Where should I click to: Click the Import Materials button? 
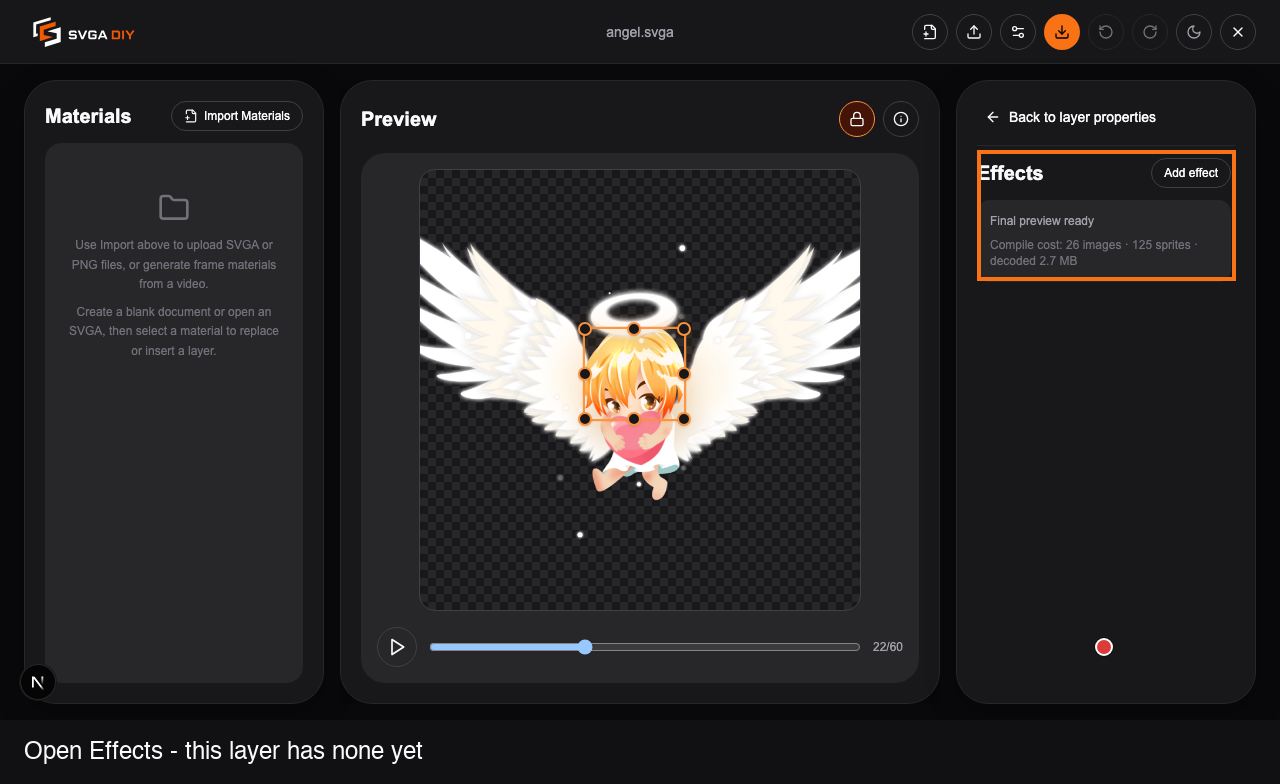[237, 116]
